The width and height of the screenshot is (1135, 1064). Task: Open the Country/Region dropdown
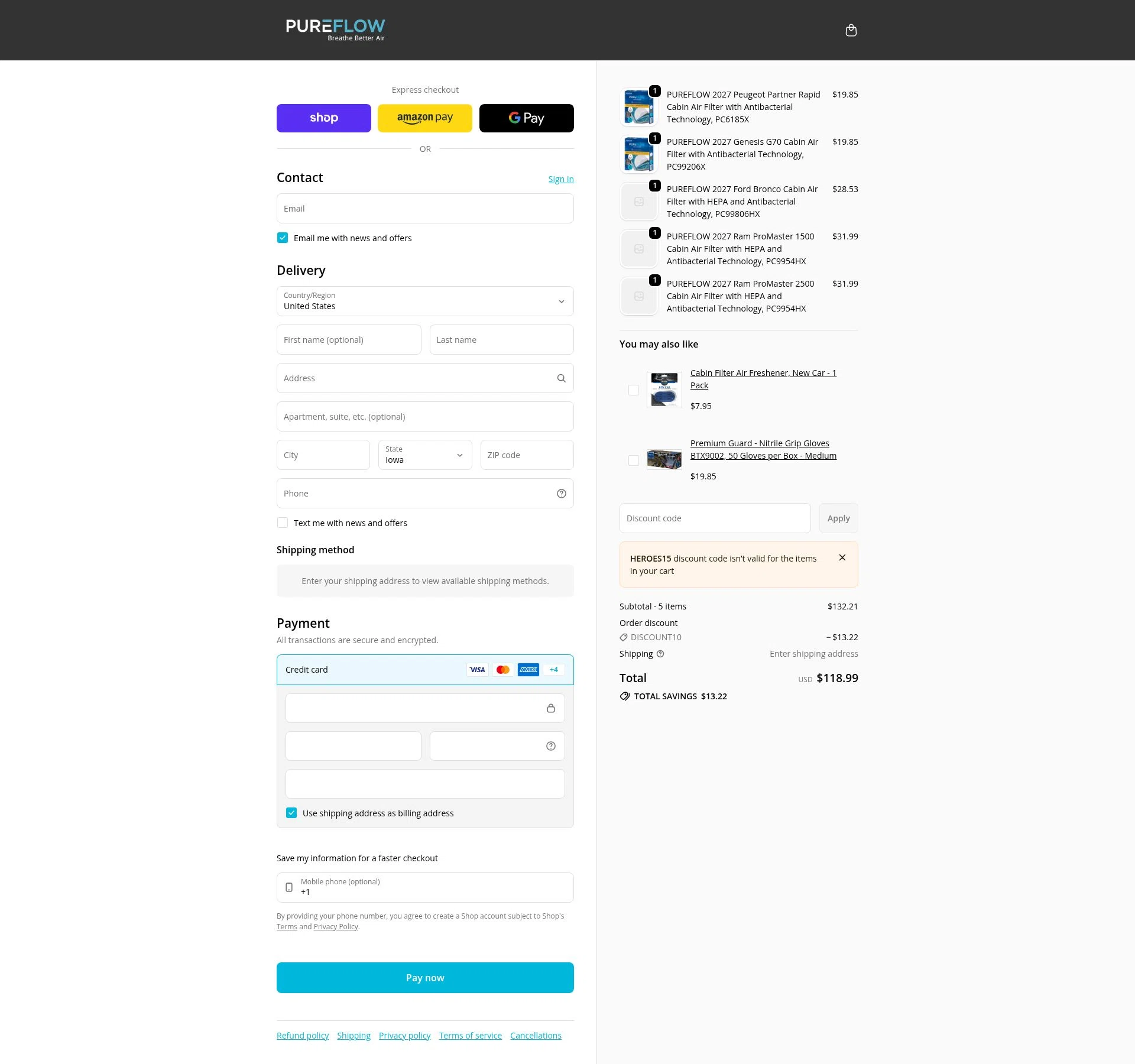[424, 301]
